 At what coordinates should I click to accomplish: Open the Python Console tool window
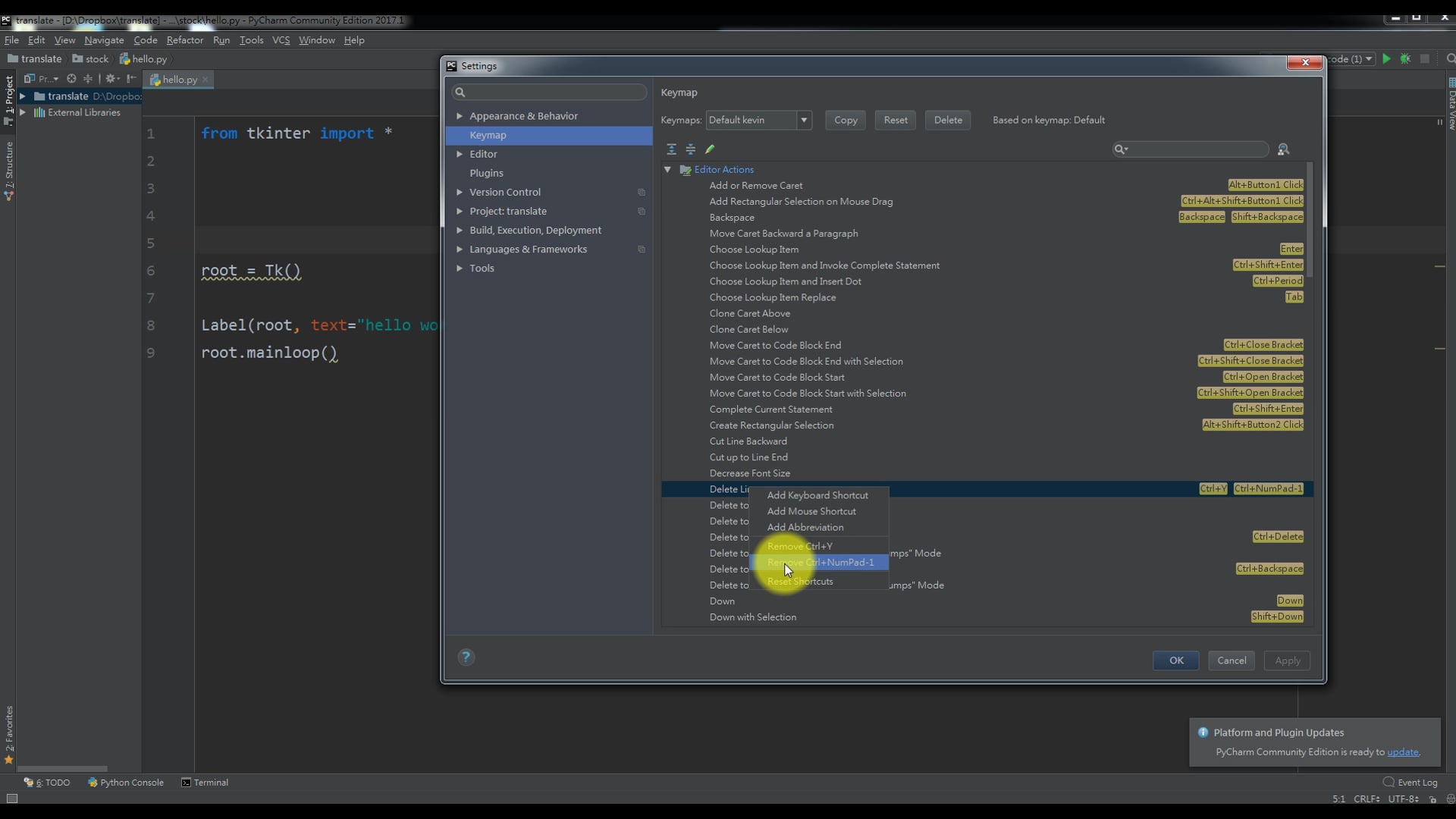point(126,783)
